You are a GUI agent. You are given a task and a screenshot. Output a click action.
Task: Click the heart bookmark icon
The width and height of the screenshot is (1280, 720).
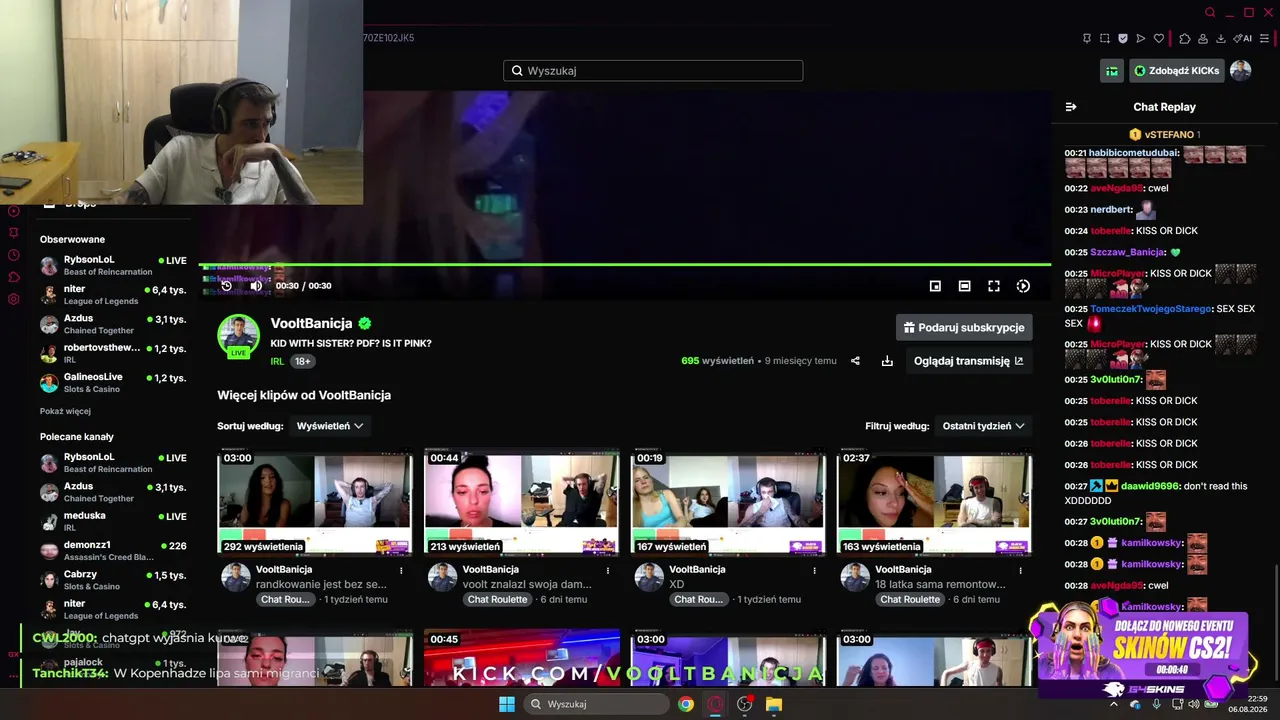[1159, 39]
